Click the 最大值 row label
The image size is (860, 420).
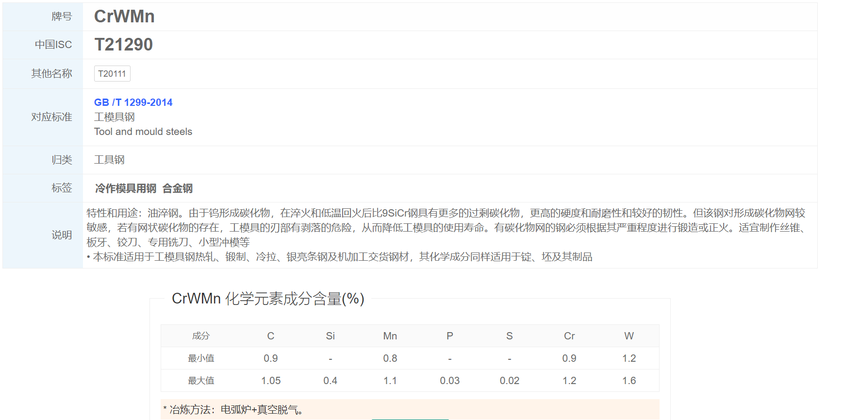click(201, 381)
